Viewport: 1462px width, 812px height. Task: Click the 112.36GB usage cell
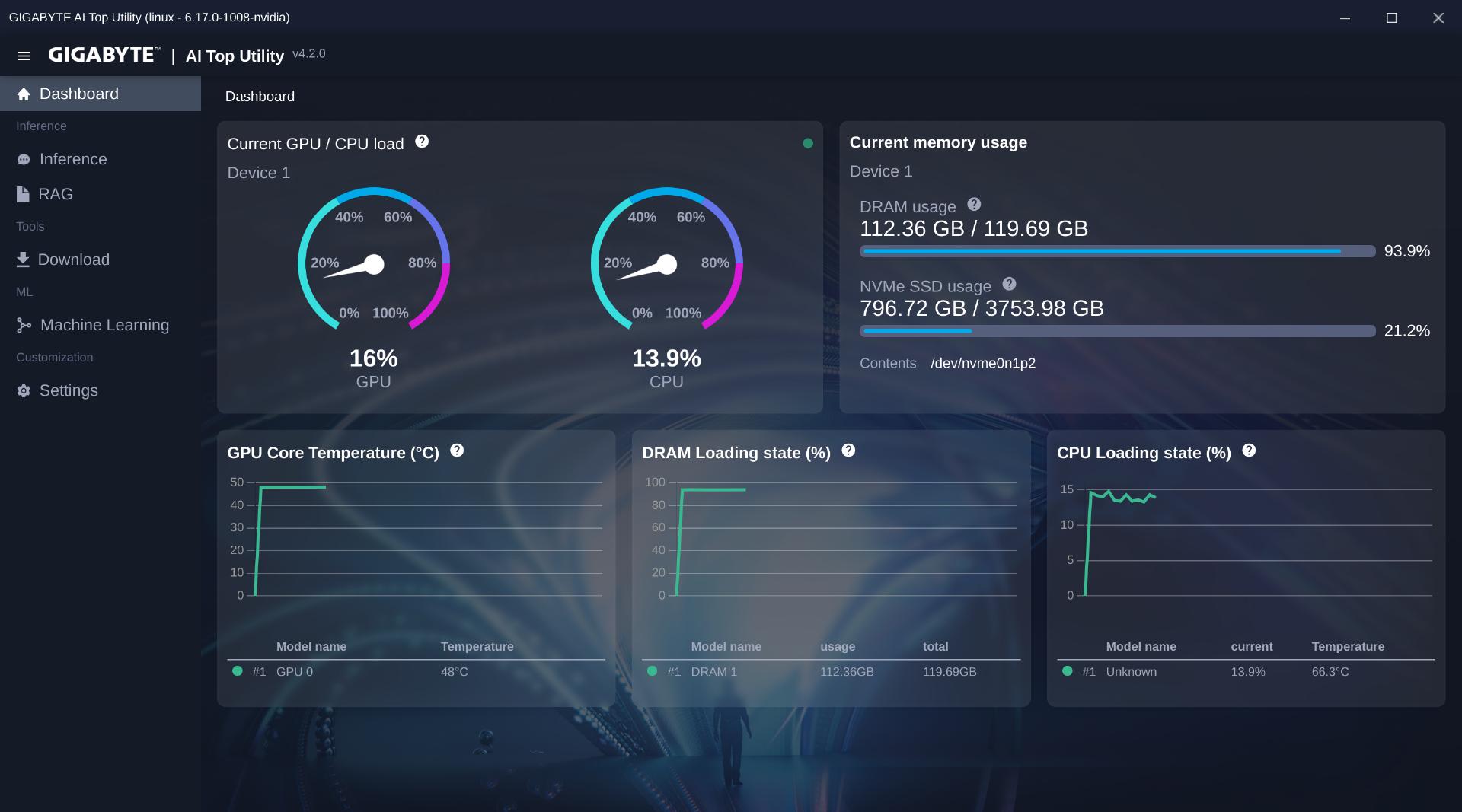click(847, 672)
